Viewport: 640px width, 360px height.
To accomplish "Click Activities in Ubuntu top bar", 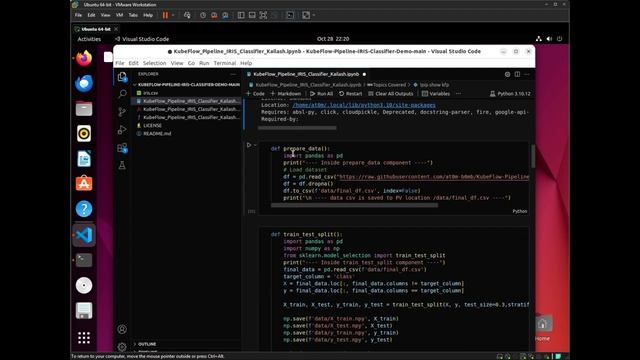I will coord(89,39).
